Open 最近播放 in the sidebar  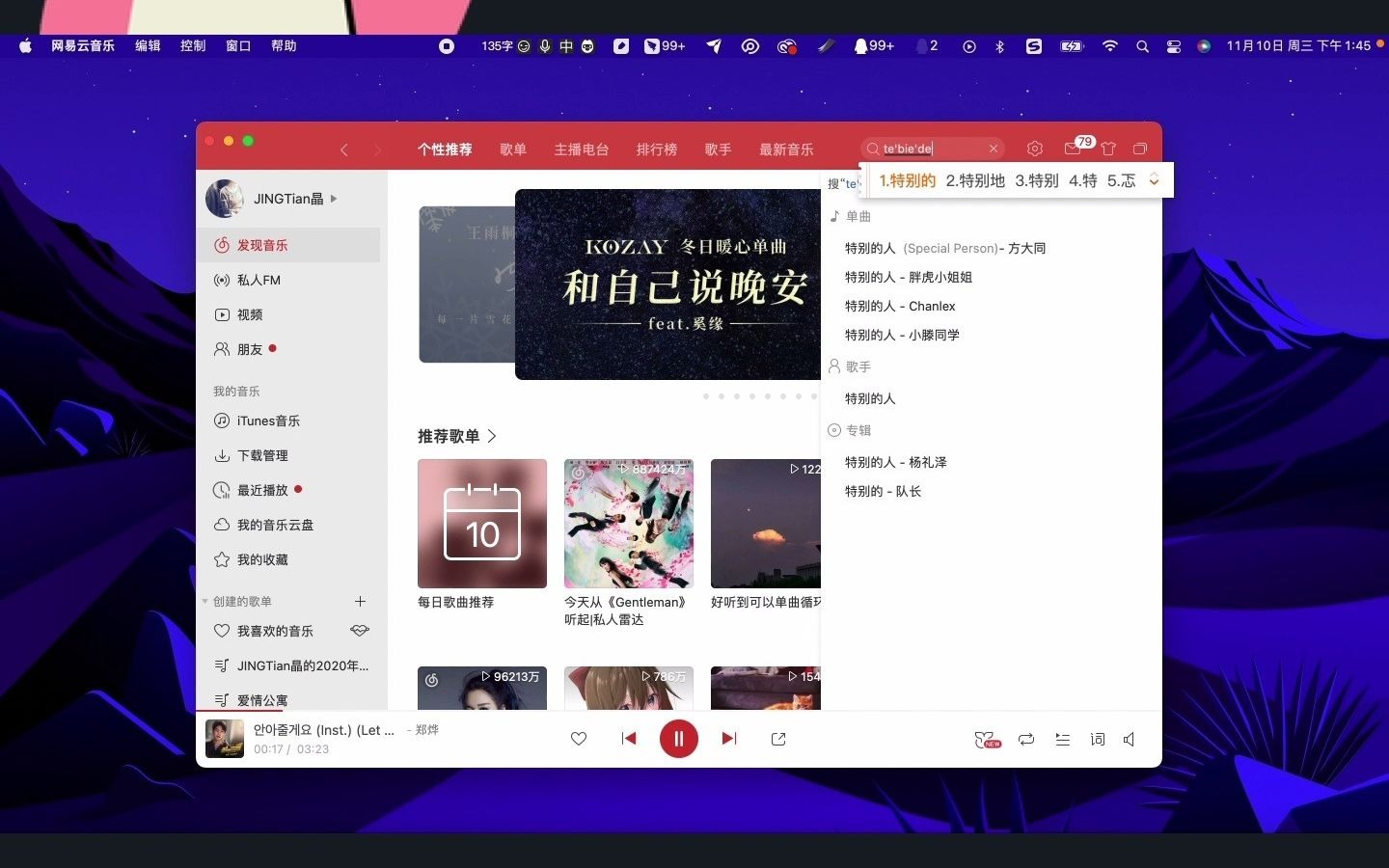(288, 490)
